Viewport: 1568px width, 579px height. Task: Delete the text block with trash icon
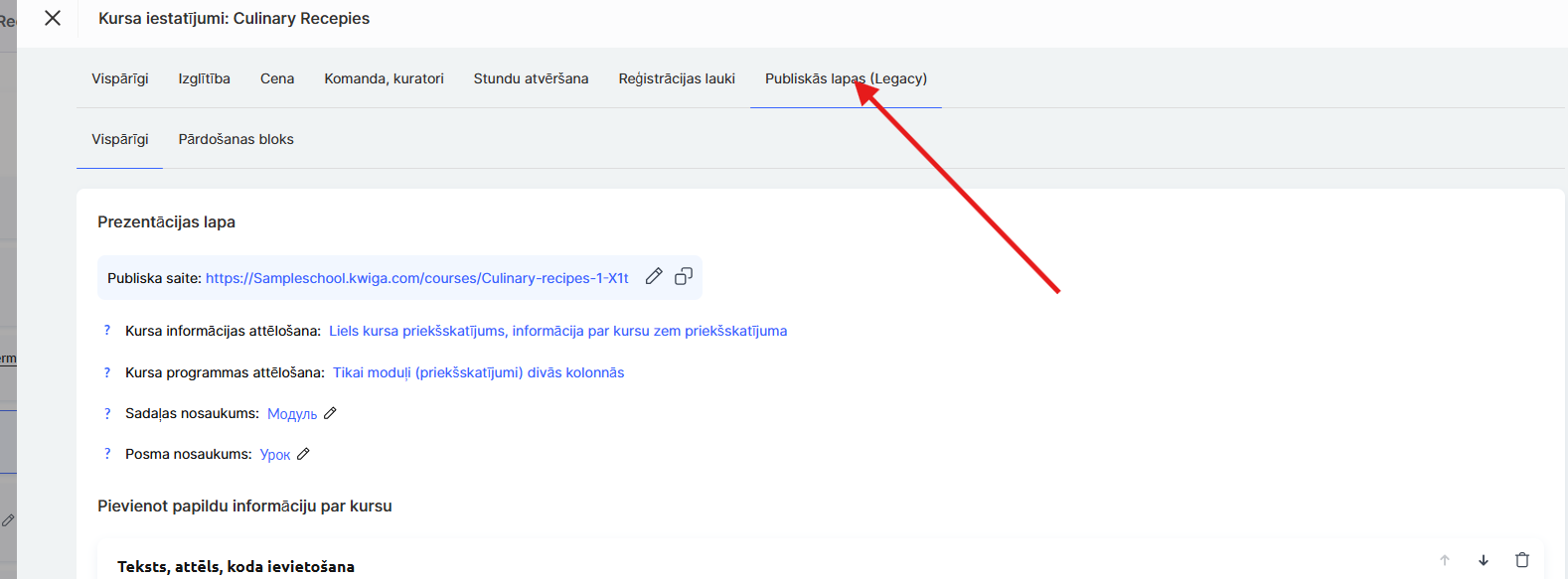pos(1521,560)
